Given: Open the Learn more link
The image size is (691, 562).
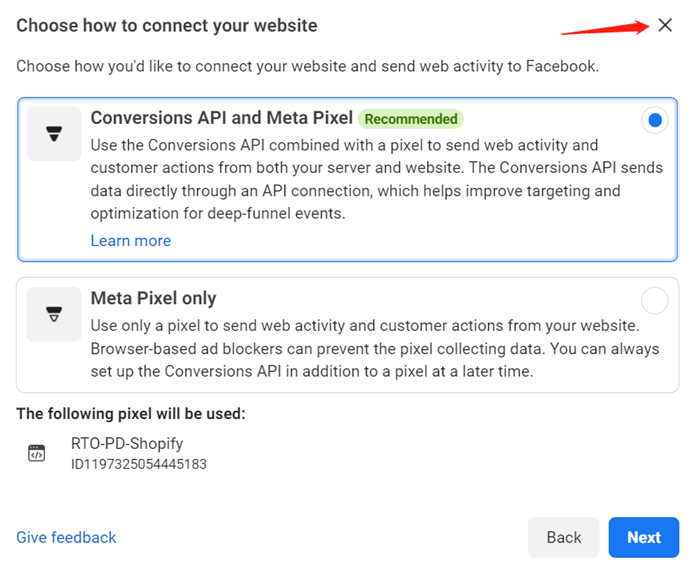Looking at the screenshot, I should point(130,241).
